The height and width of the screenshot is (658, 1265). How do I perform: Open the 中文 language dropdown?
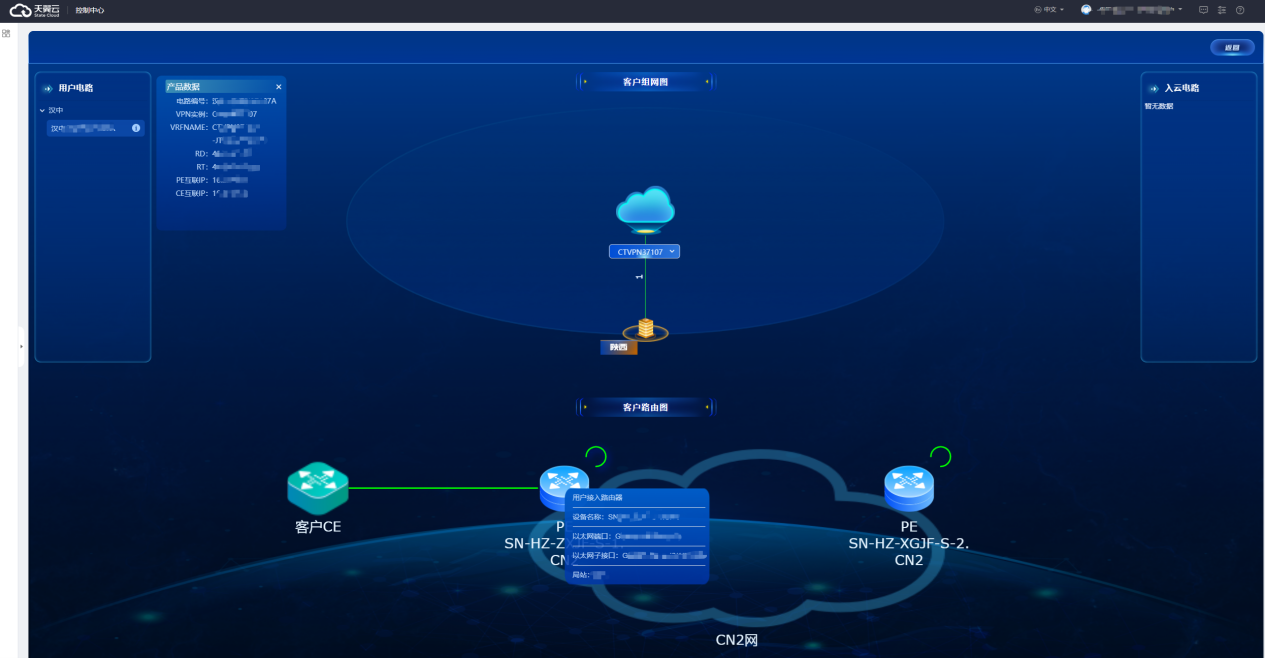(1049, 10)
